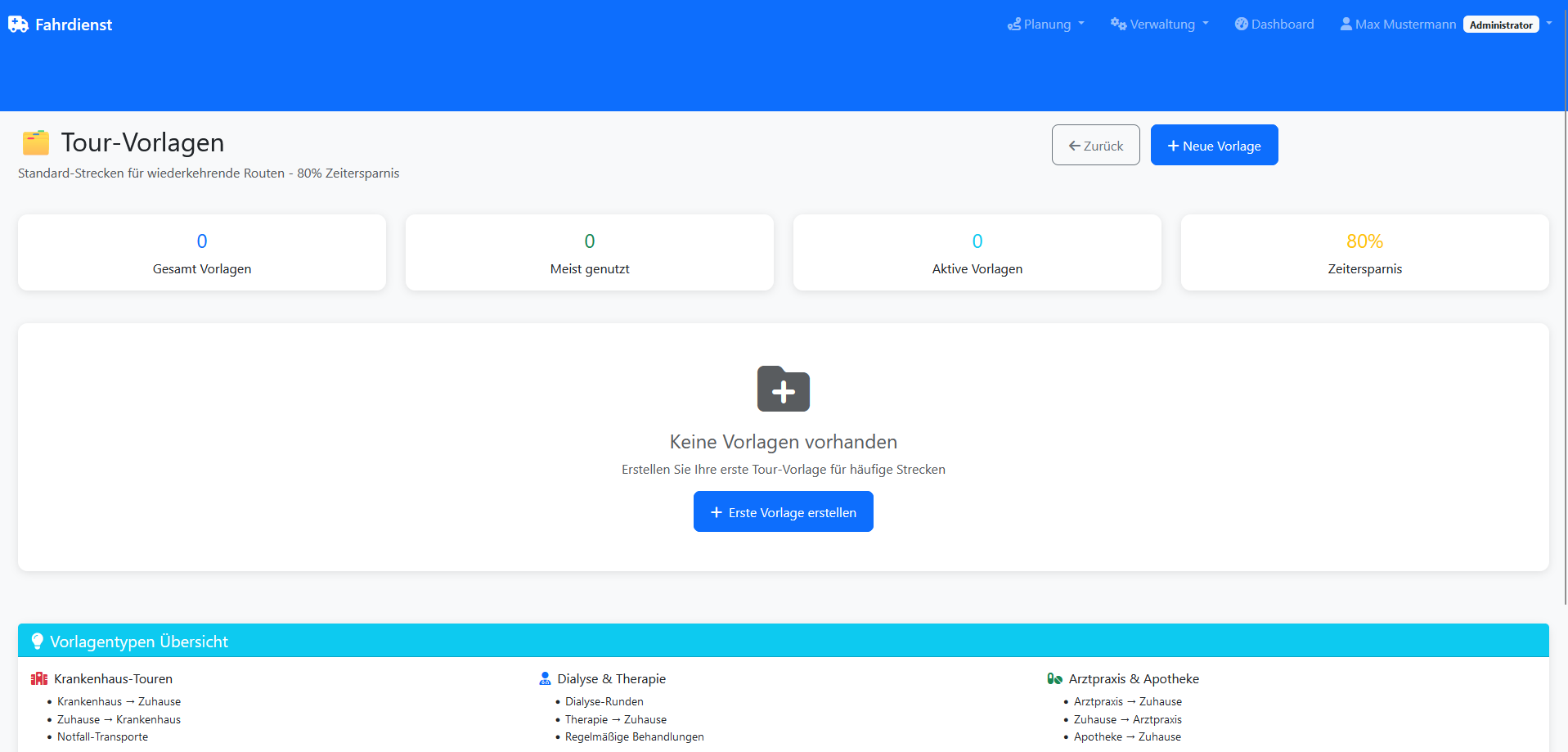1568x752 pixels.
Task: Click the pills icon beside Arztpraxis & Apotheke
Action: tap(1055, 678)
